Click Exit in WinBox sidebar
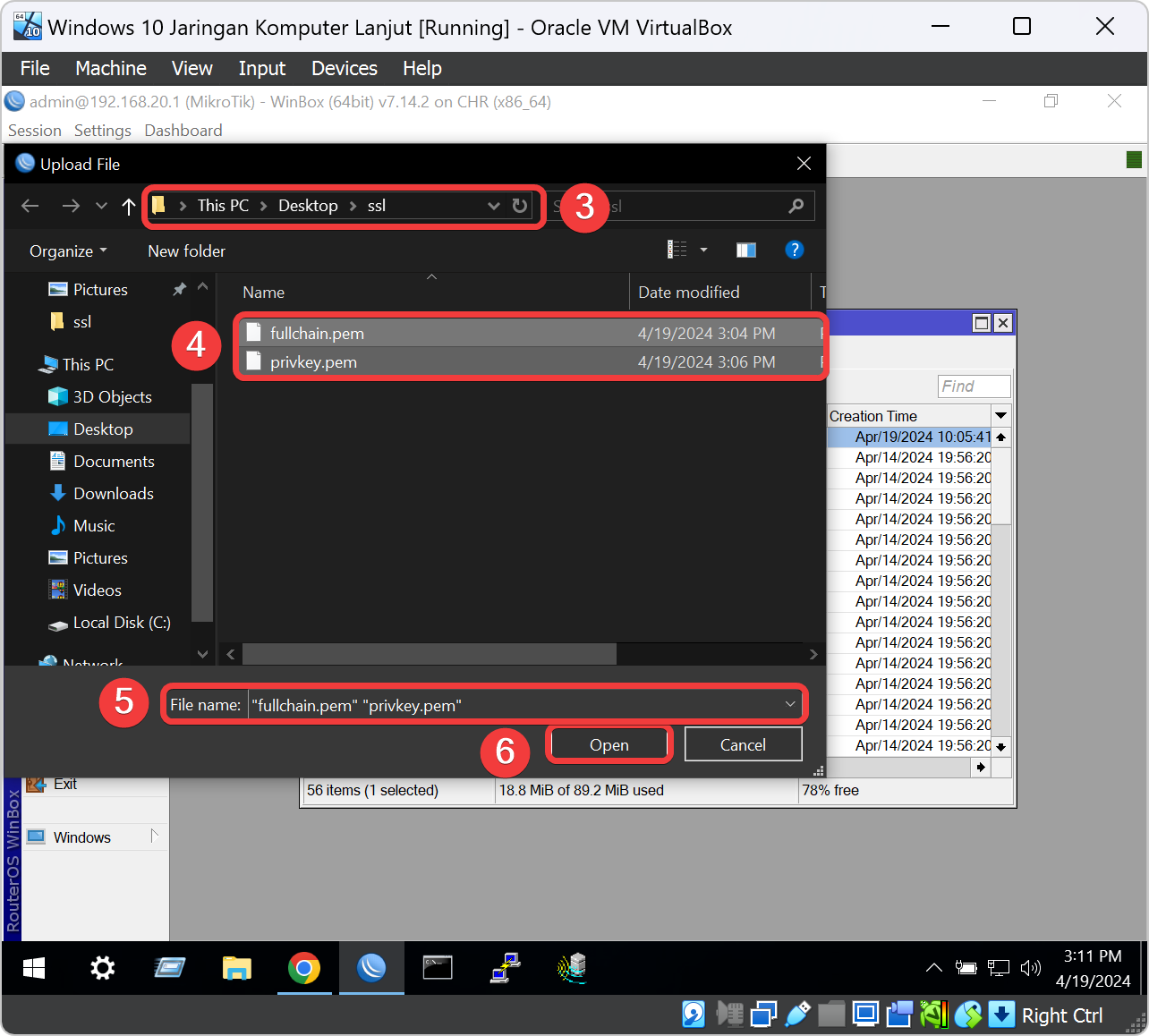This screenshot has width=1149, height=1036. (65, 785)
